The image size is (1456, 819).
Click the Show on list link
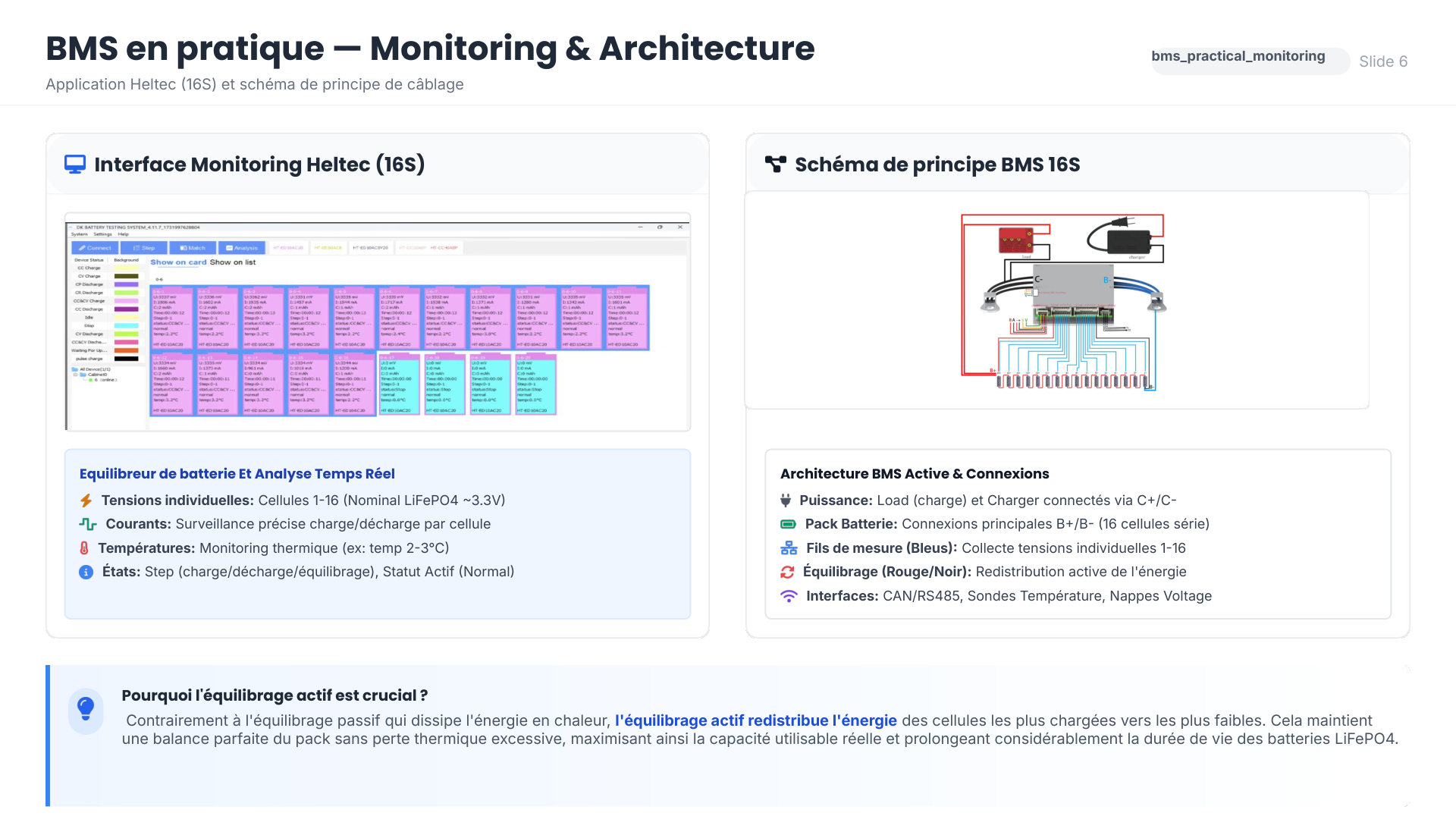click(233, 262)
